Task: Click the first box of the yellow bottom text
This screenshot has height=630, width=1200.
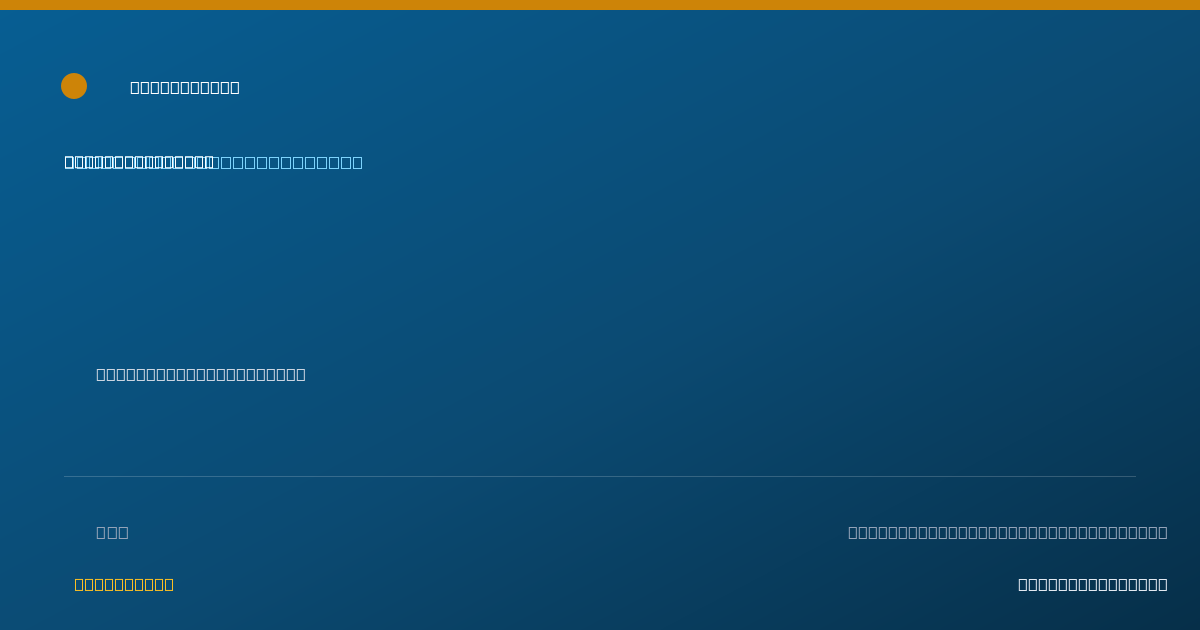Action: pyautogui.click(x=79, y=584)
